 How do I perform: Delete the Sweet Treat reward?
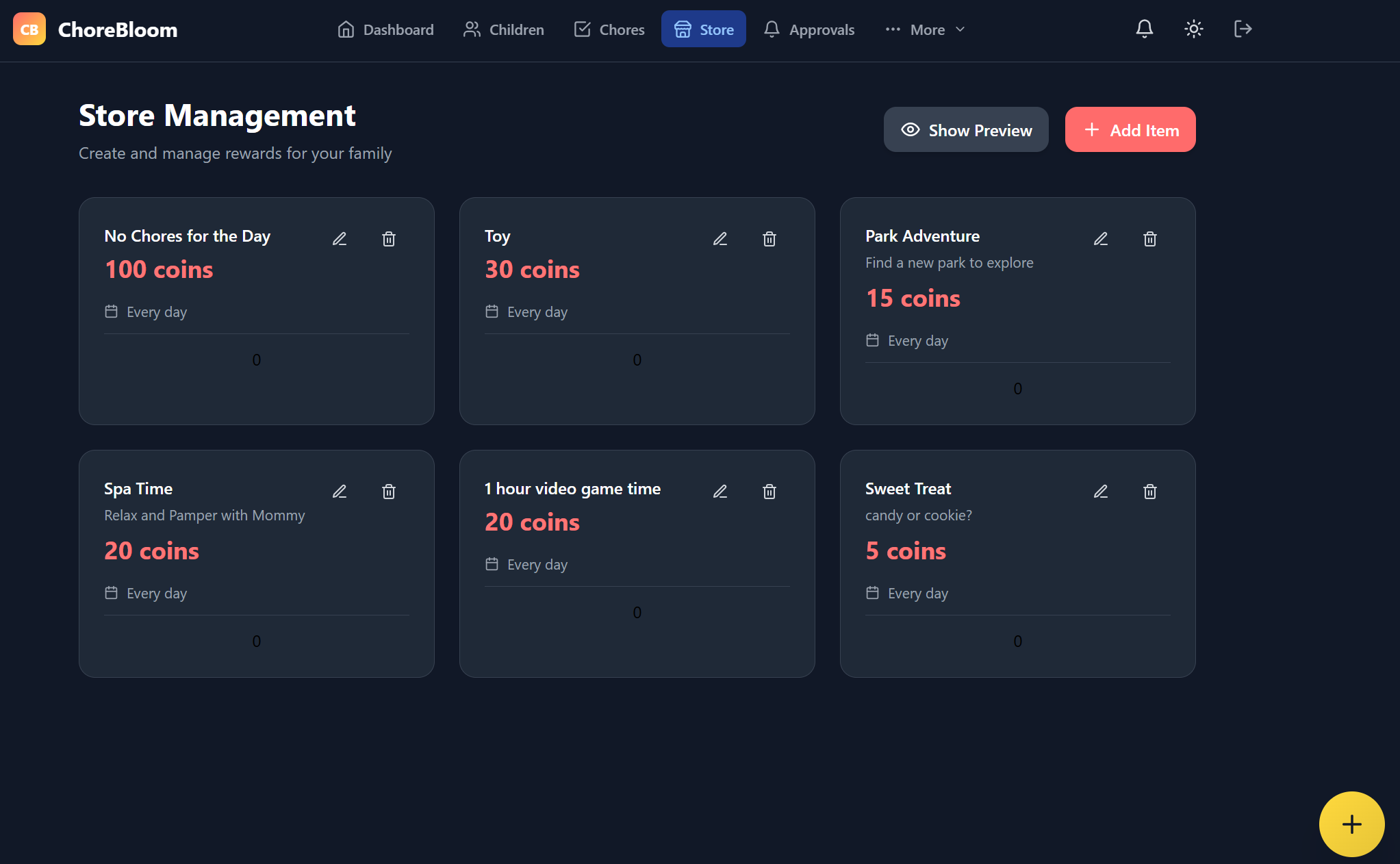point(1150,492)
